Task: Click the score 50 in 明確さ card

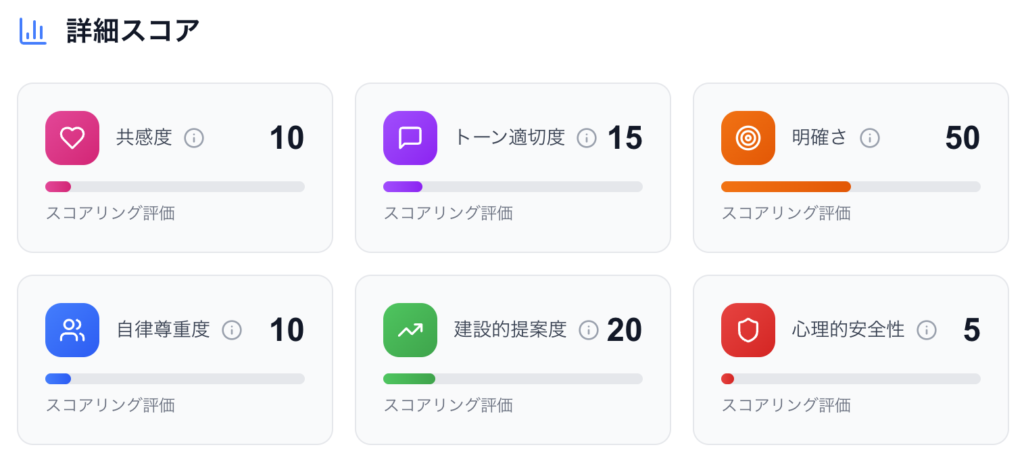Action: (963, 138)
